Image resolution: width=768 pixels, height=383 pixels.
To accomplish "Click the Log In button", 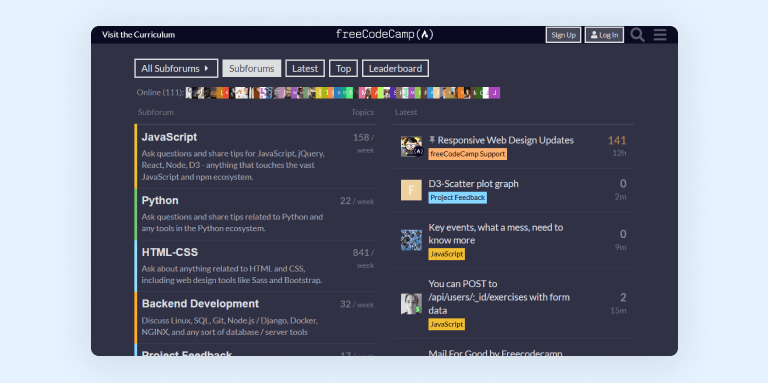I will [604, 35].
